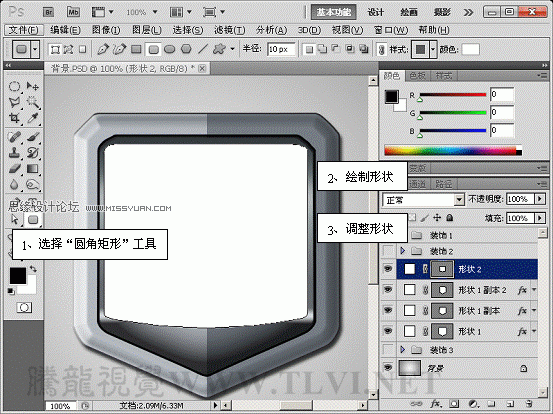Hide the 形状 1 layer
Screen dimensions: 553x414
click(x=388, y=331)
